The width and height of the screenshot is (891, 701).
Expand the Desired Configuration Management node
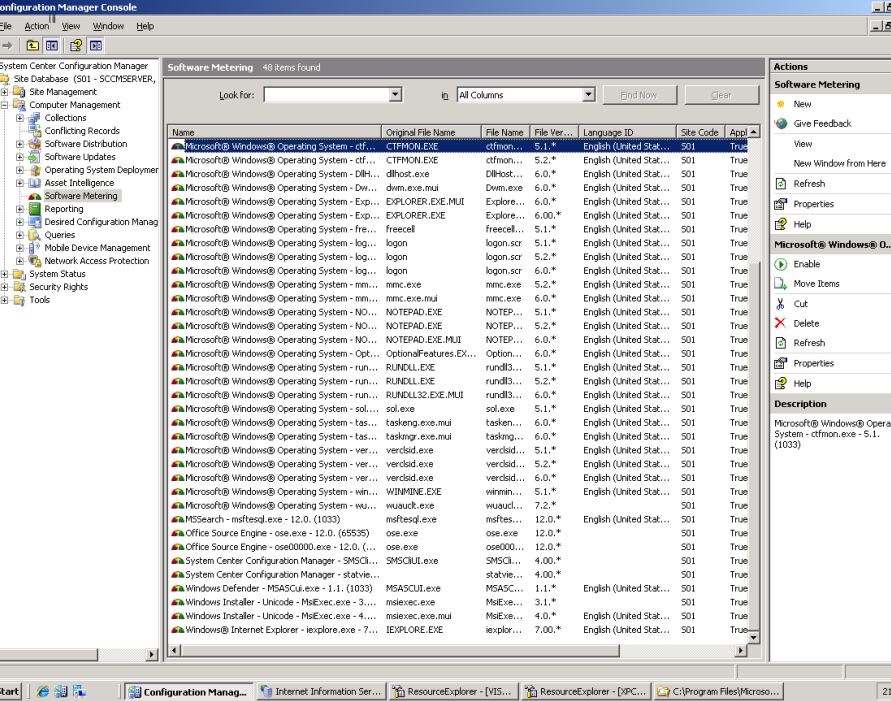pos(20,222)
